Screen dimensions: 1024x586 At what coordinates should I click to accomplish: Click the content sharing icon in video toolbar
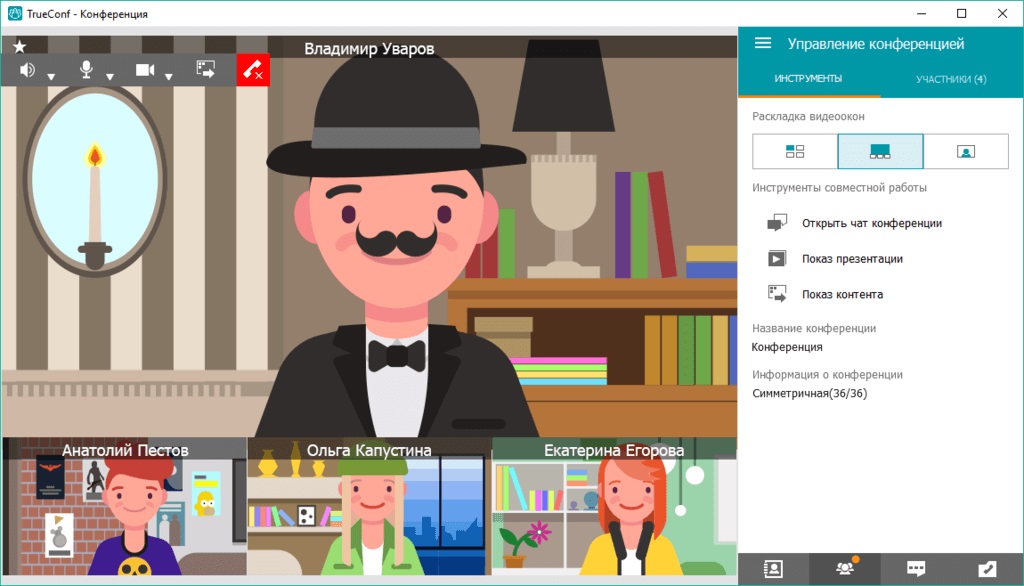coord(206,70)
